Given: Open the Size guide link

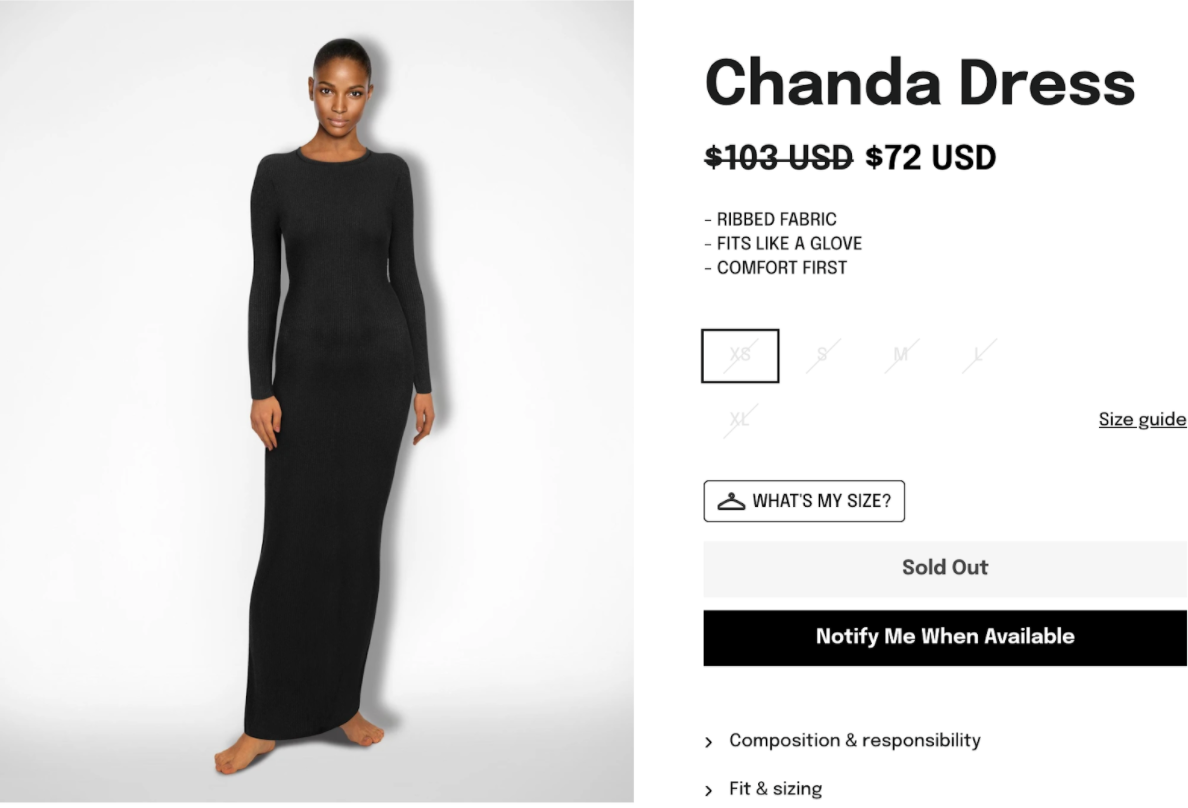Looking at the screenshot, I should point(1143,419).
